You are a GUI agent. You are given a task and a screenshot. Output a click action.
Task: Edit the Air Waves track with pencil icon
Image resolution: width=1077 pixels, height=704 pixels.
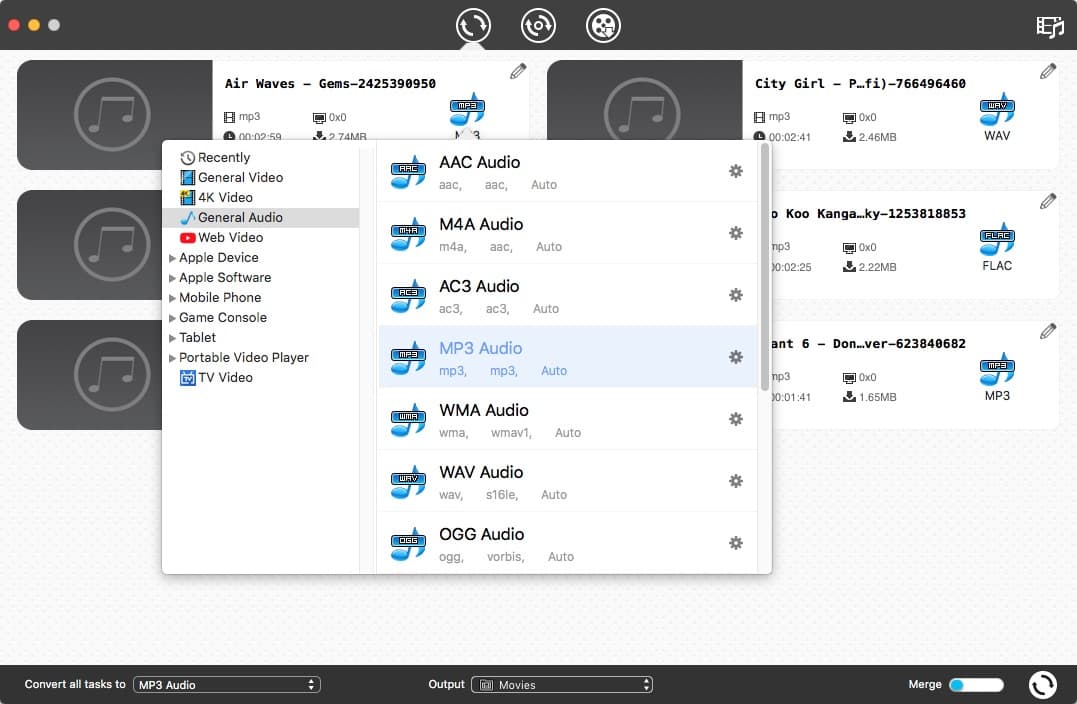click(518, 70)
